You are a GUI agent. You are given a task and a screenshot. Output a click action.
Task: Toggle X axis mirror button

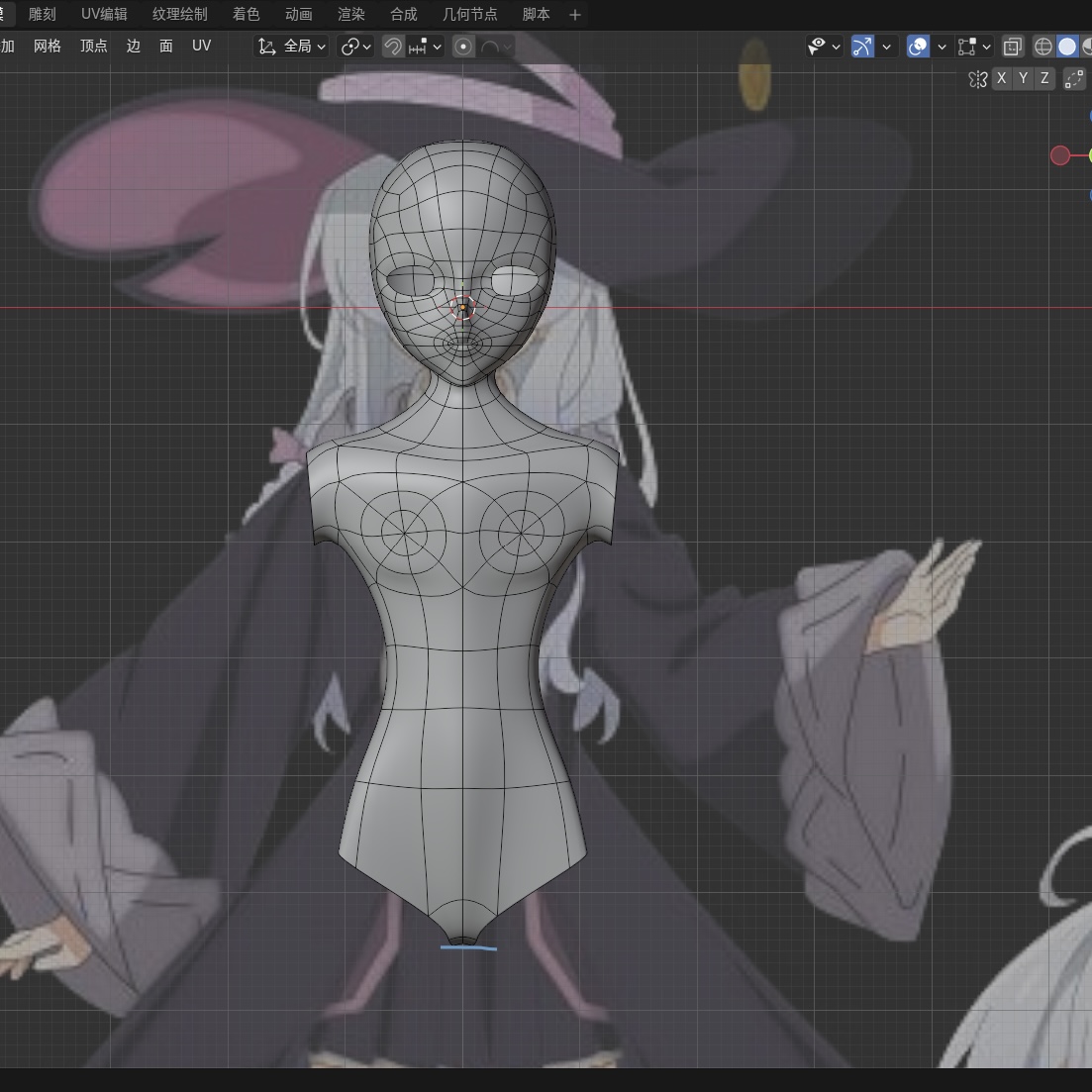click(x=1002, y=78)
